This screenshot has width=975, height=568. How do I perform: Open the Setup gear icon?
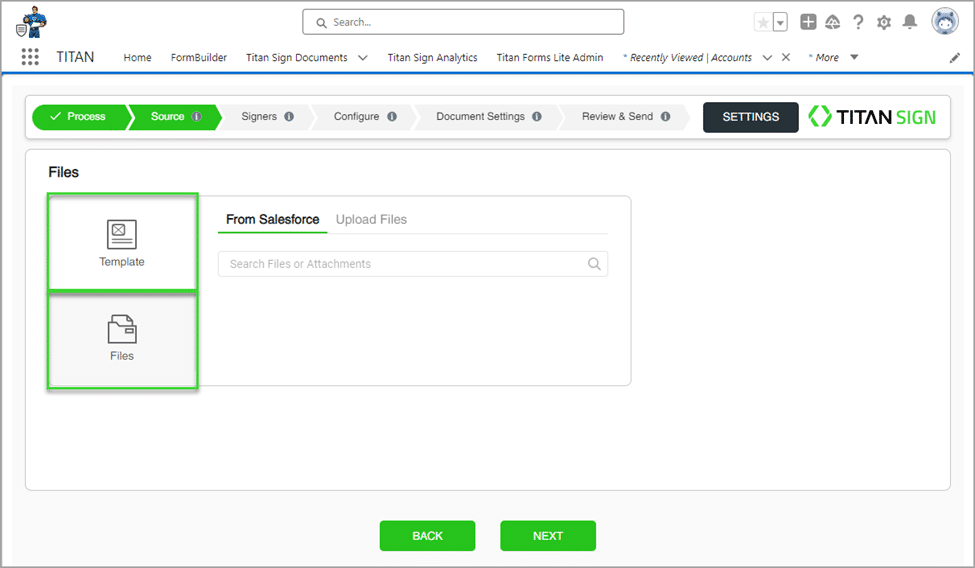[x=884, y=22]
